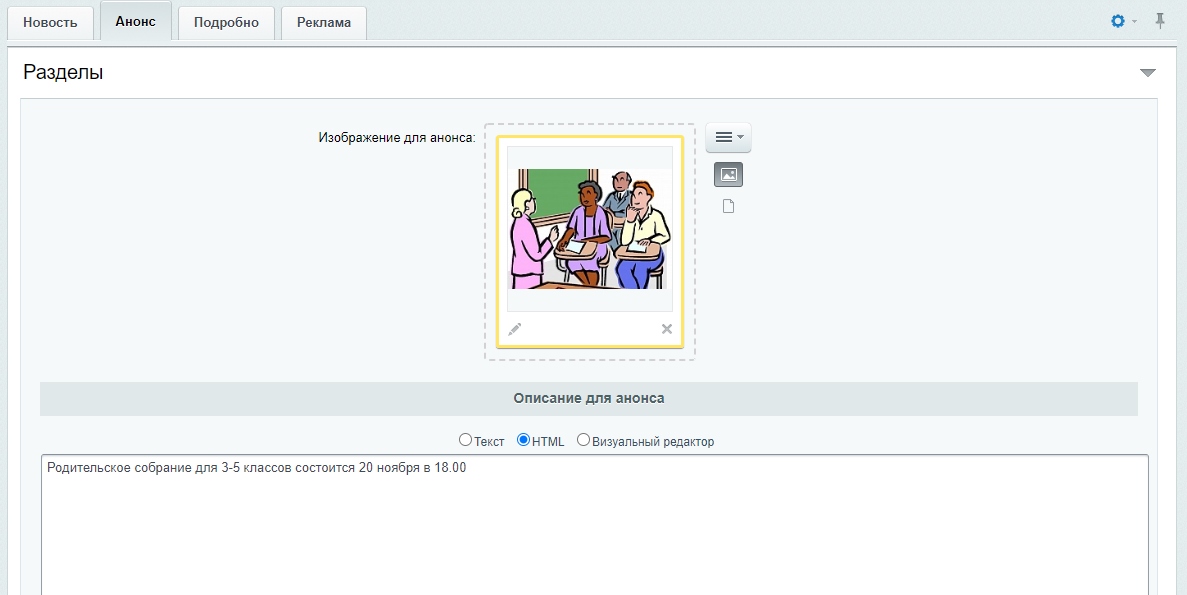Click the Изображение для анонса label
This screenshot has width=1187, height=595.
click(x=397, y=138)
